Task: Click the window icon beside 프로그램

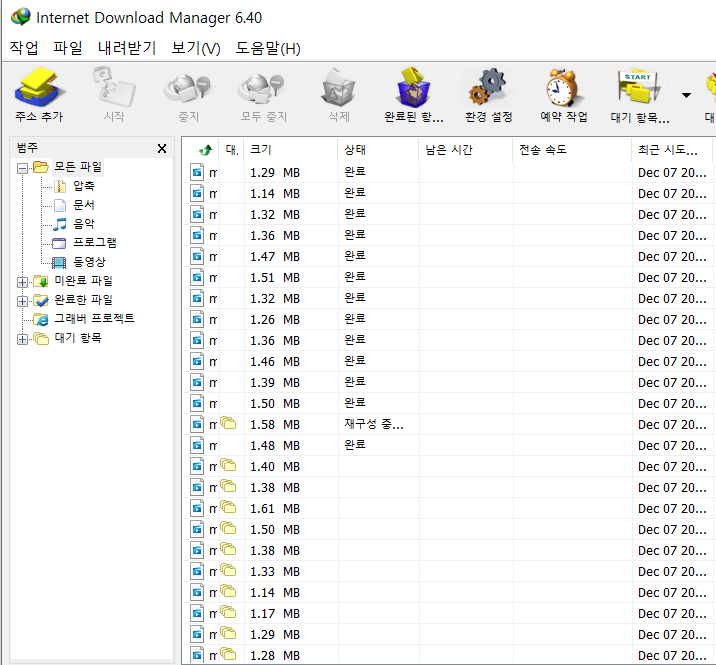Action: point(59,243)
